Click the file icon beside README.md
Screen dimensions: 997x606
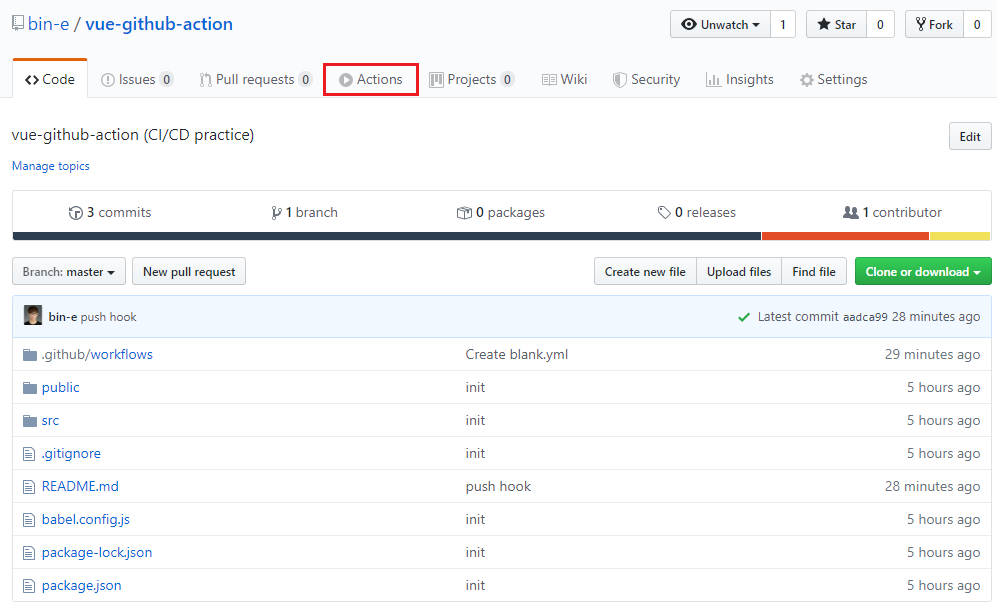coord(29,487)
